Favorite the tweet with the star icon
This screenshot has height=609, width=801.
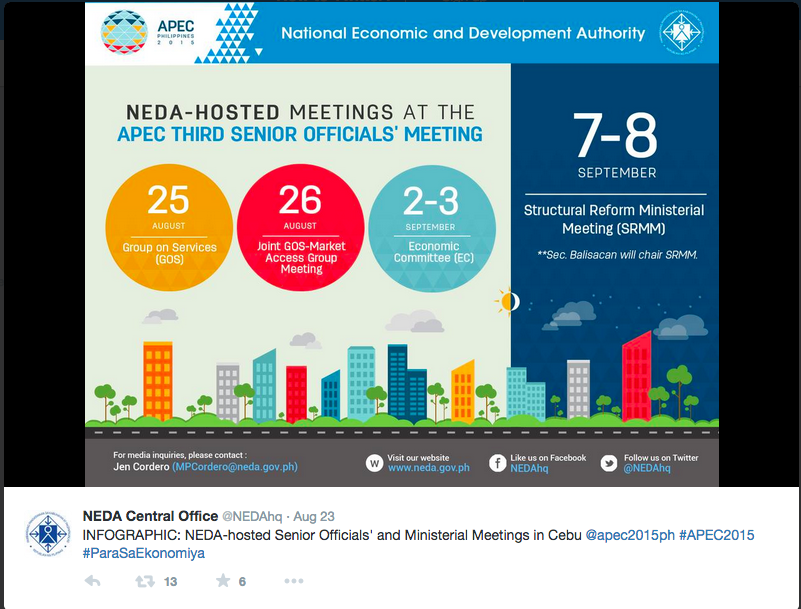pos(223,581)
